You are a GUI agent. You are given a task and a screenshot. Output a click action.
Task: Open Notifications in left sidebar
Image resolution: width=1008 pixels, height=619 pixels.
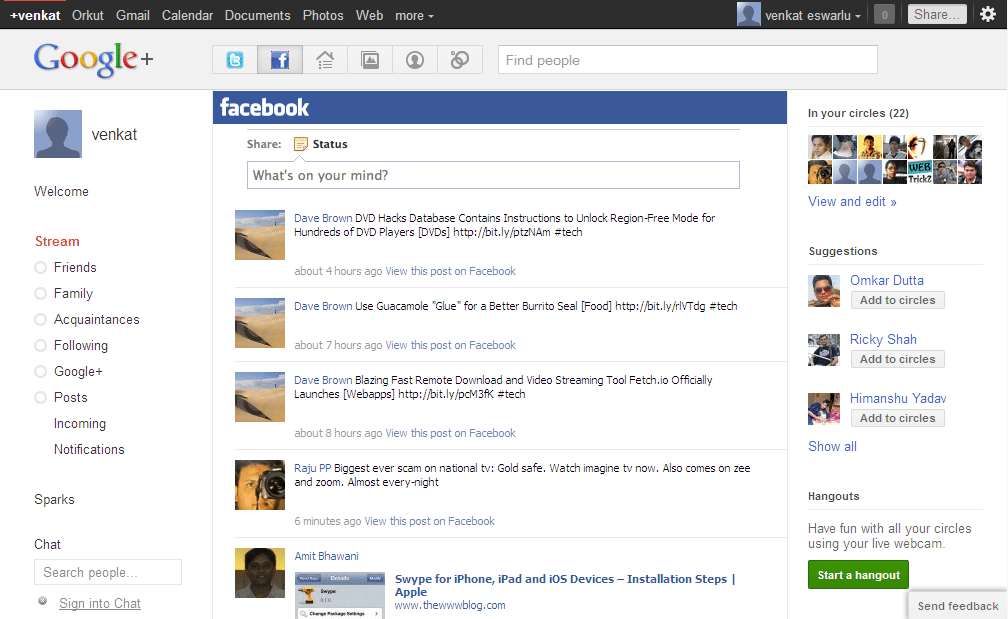89,449
